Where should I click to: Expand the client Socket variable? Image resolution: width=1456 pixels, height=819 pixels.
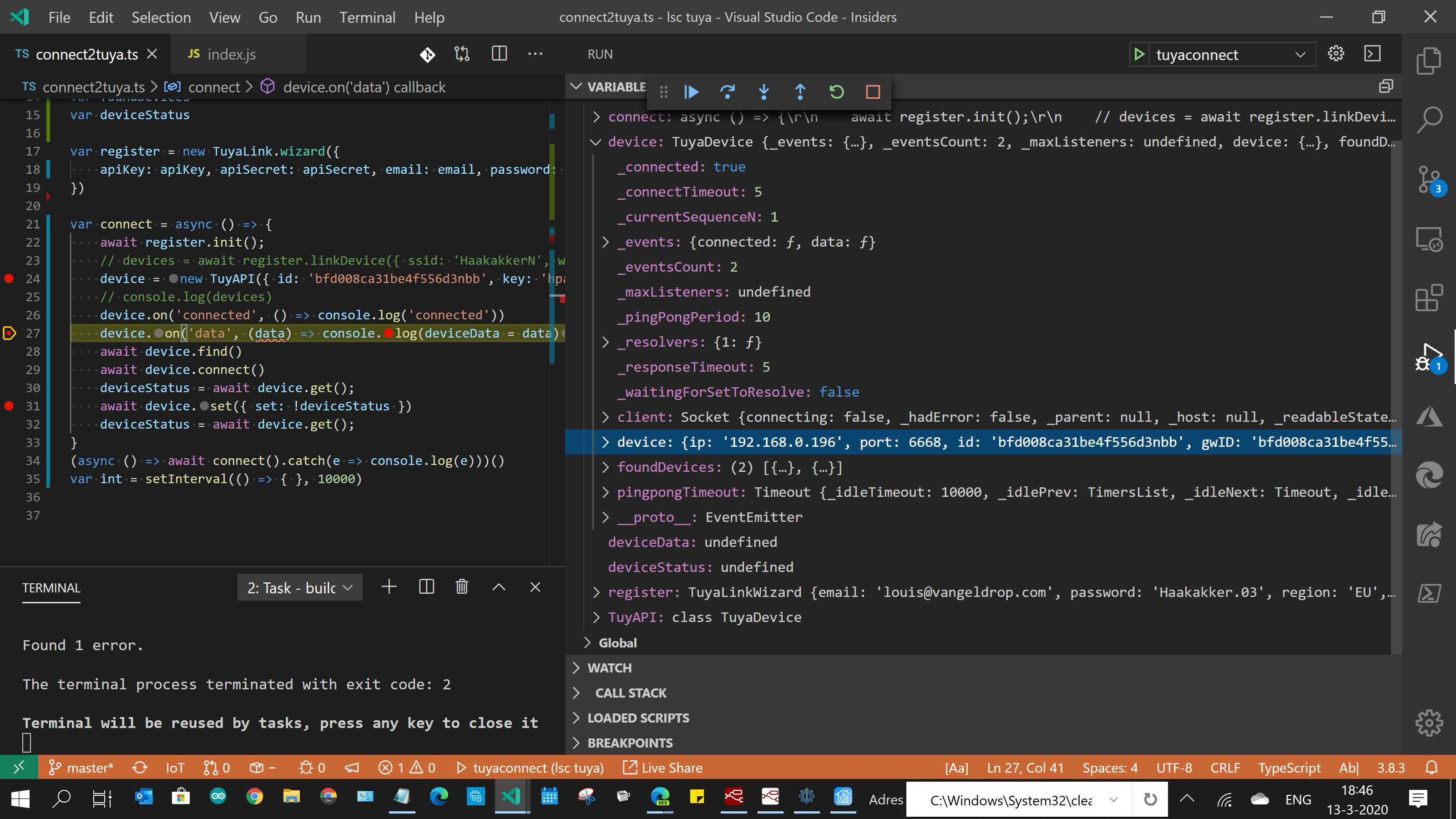point(605,417)
